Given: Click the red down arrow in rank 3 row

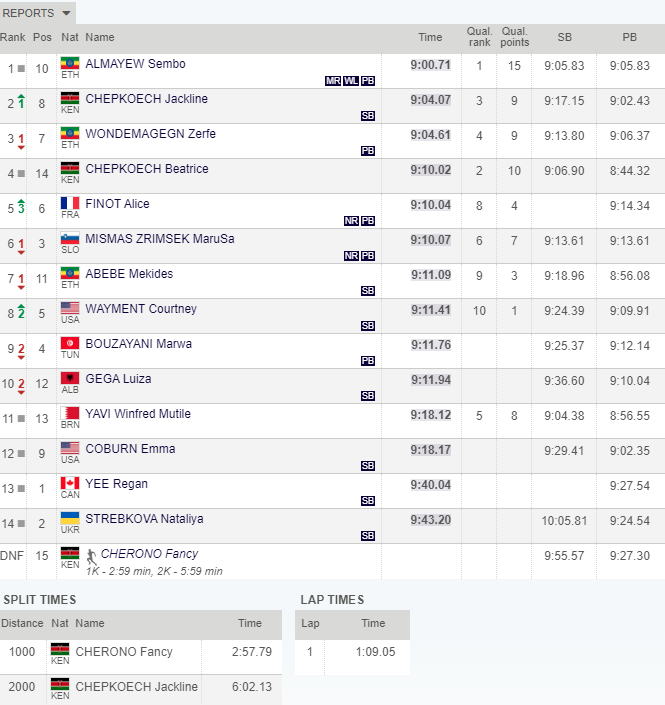Looking at the screenshot, I should click(21, 141).
